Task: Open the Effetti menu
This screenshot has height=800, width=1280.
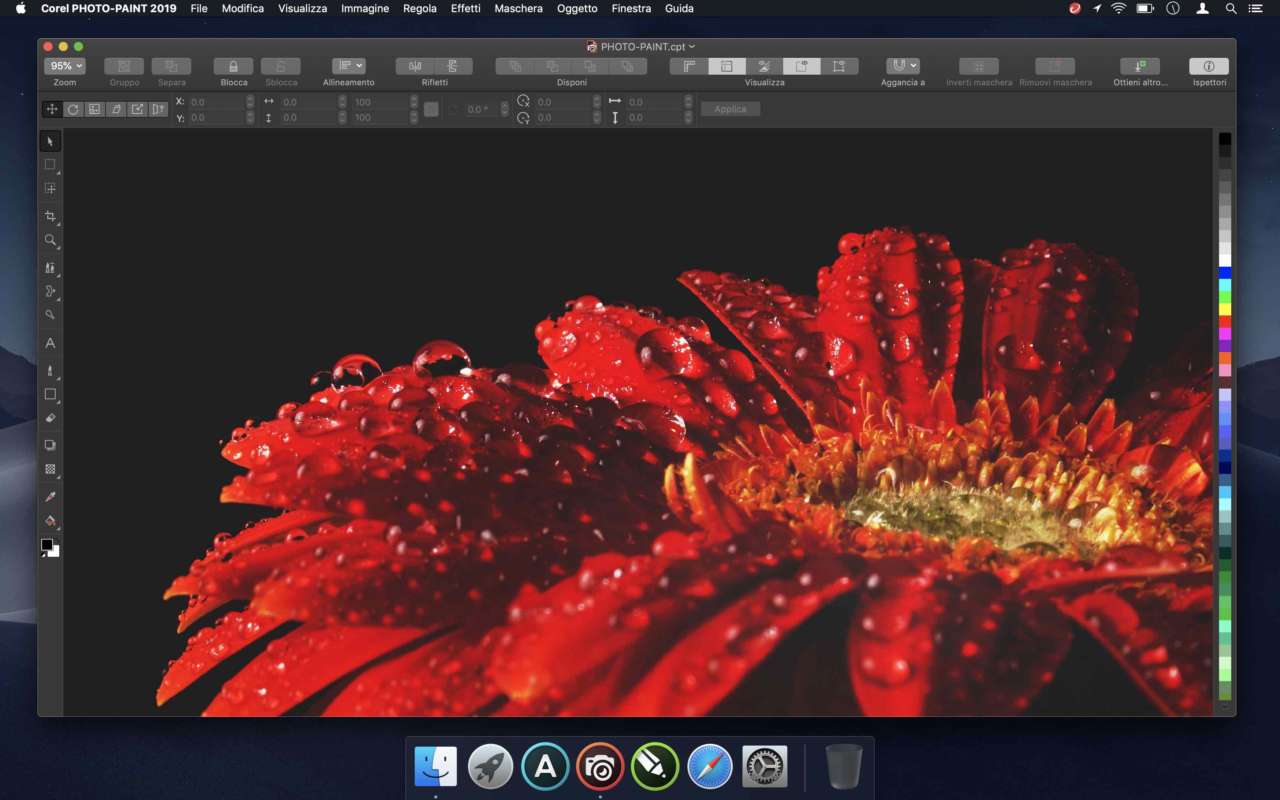Action: pyautogui.click(x=465, y=8)
